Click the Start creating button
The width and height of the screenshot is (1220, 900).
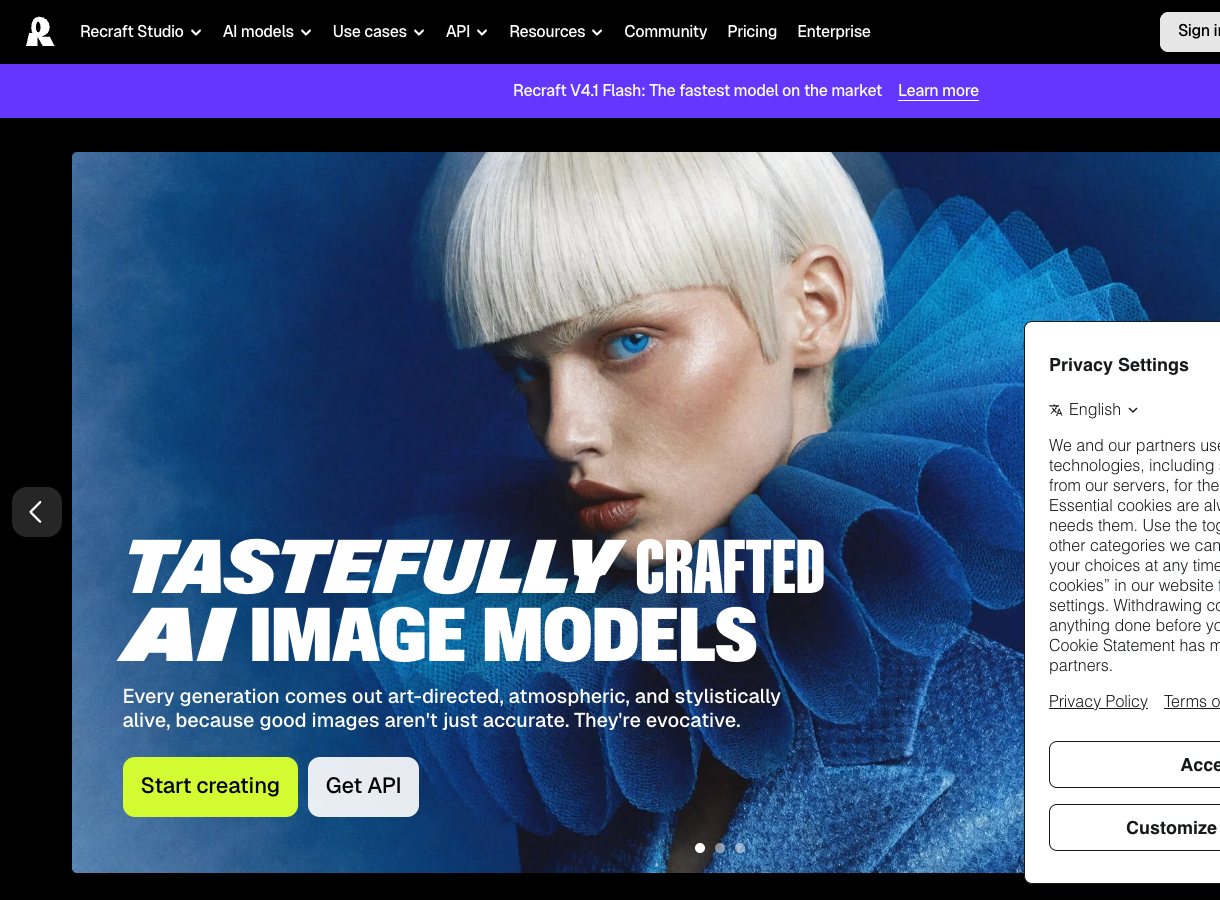point(210,787)
